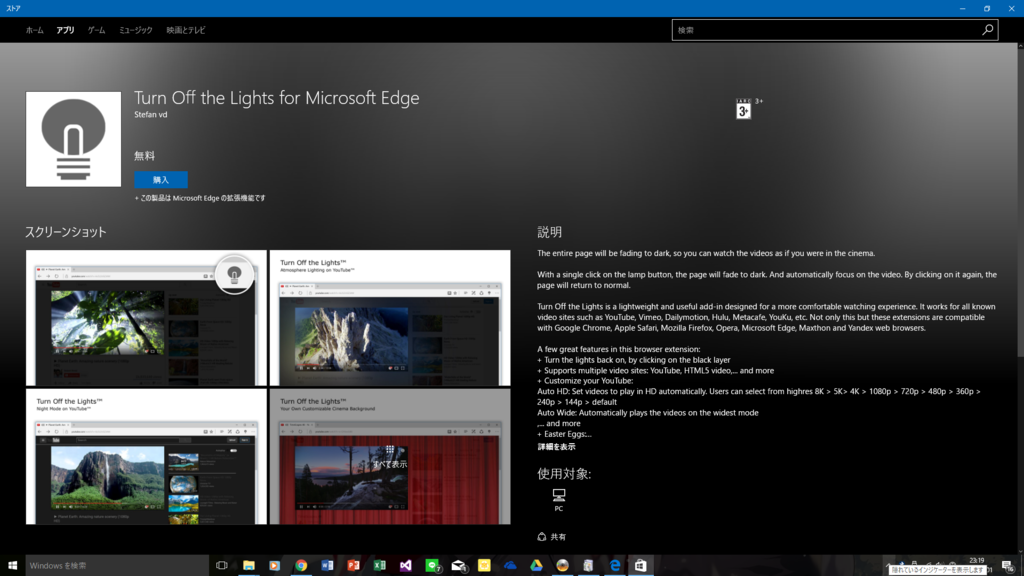Click the 共有 share button
This screenshot has height=576, width=1024.
coord(552,537)
